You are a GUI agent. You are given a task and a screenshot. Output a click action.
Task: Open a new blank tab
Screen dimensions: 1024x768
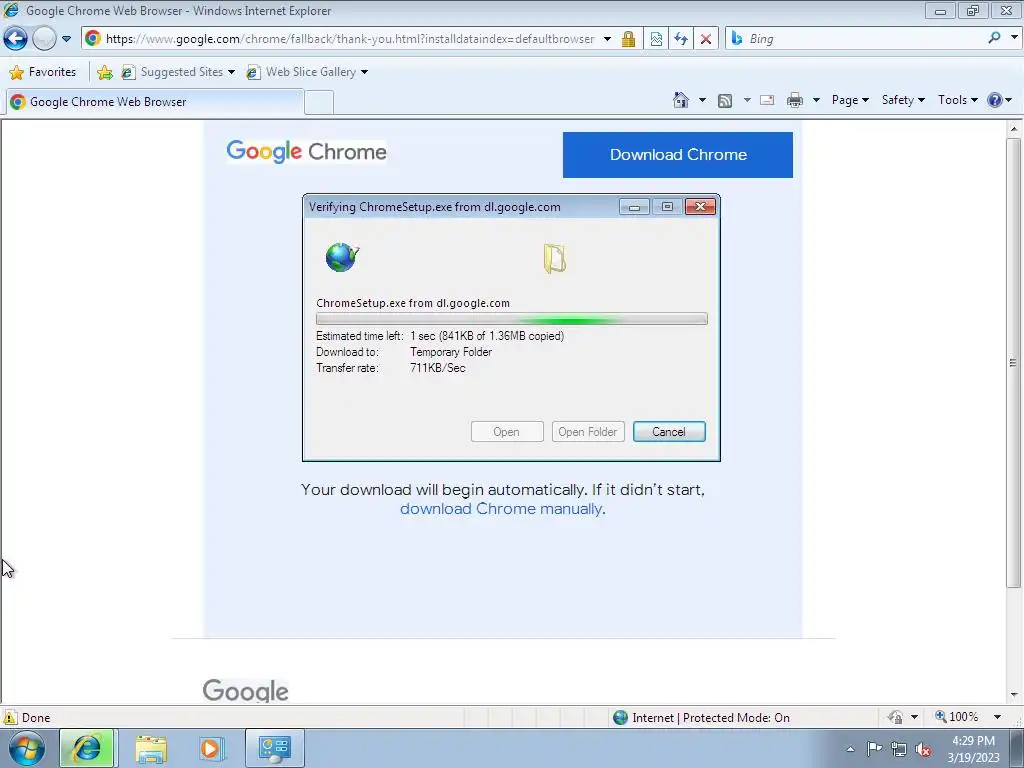tap(319, 103)
